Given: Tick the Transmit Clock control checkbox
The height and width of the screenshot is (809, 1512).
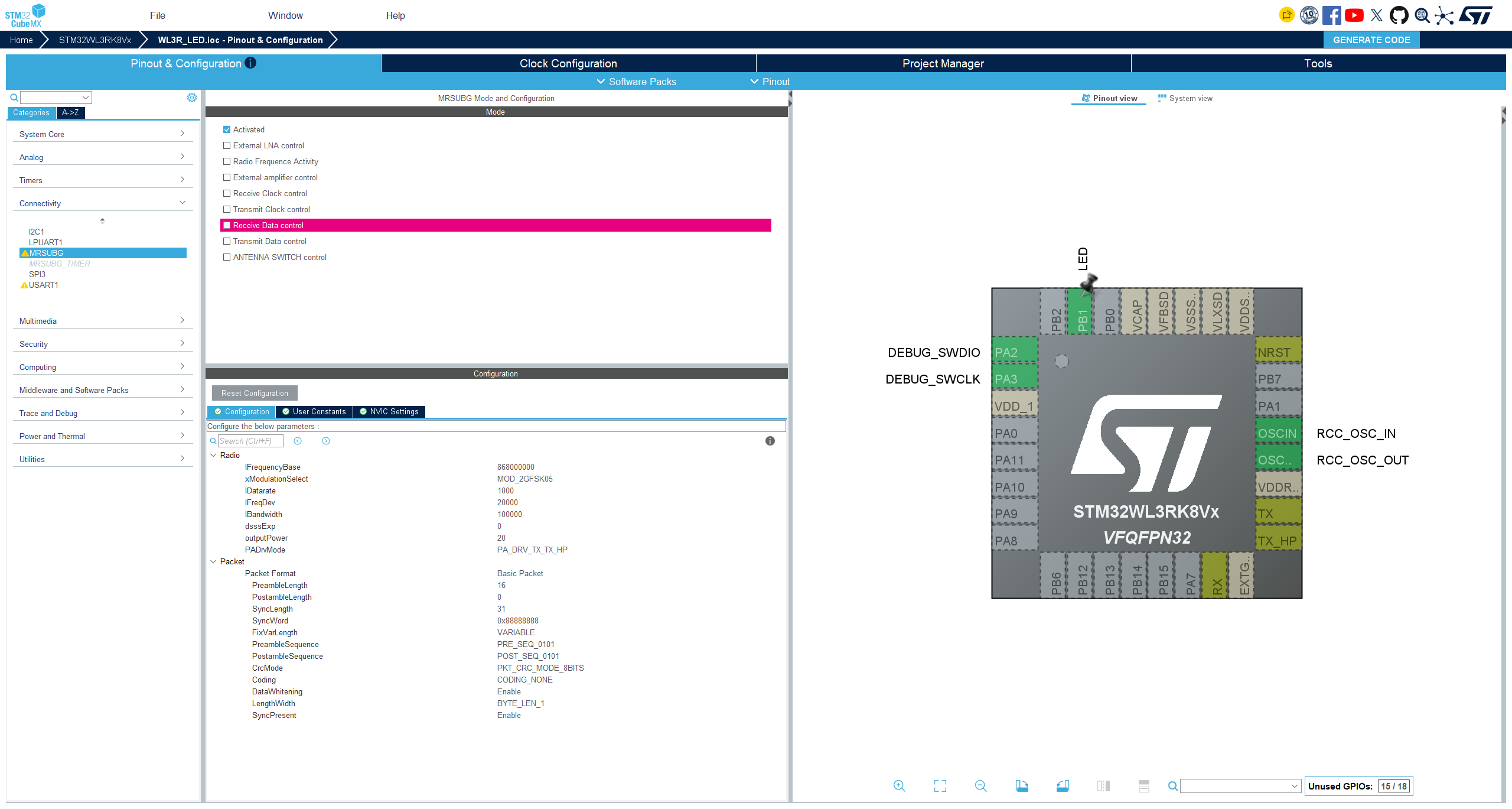Looking at the screenshot, I should point(227,209).
